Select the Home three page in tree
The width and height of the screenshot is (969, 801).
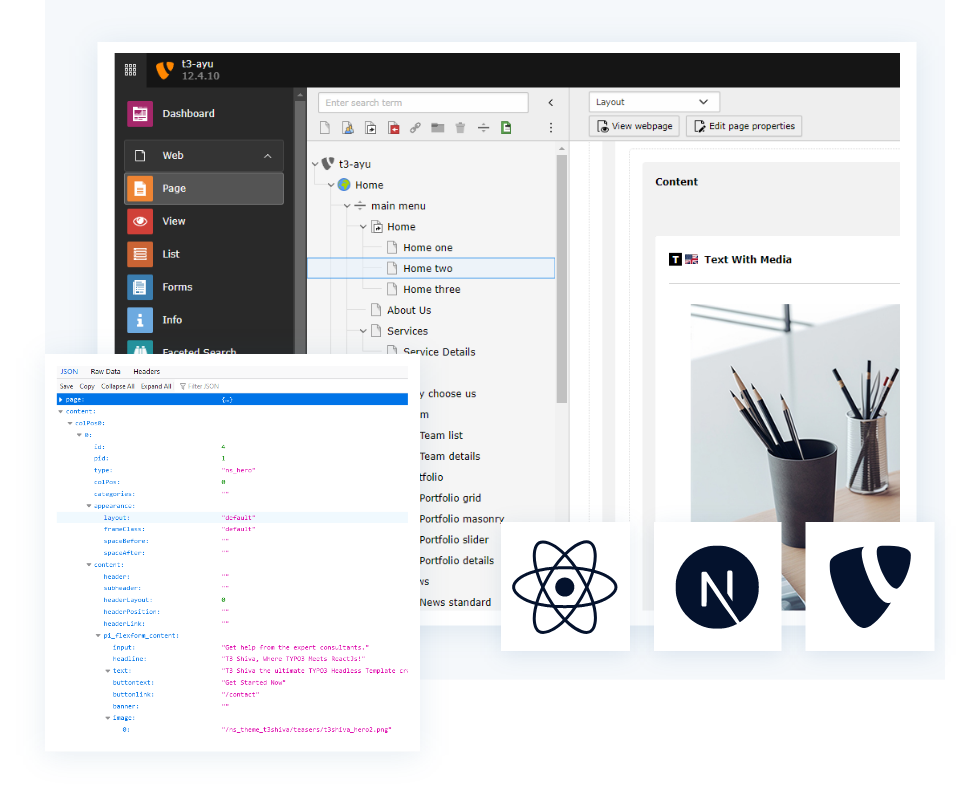point(431,289)
